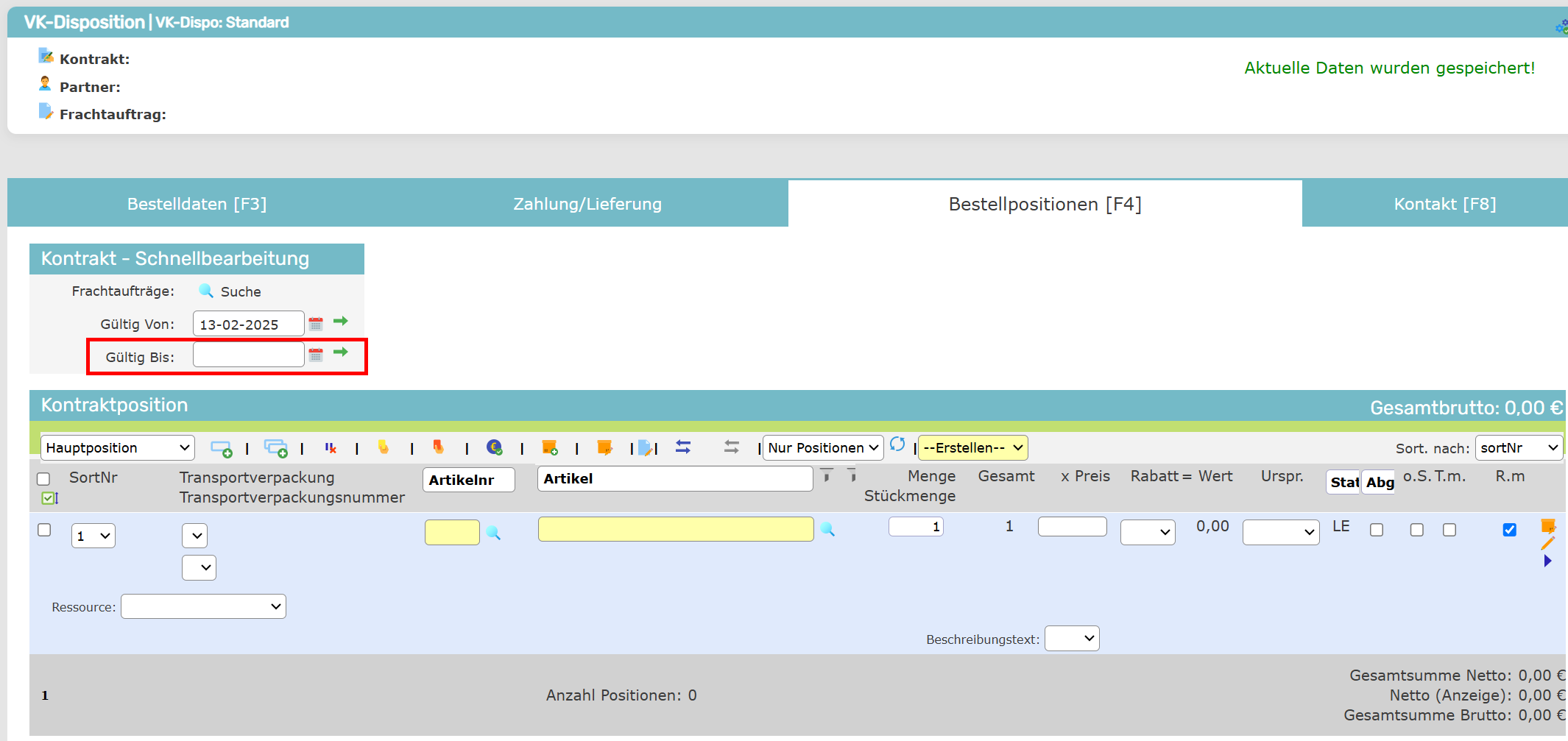
Task: Click the Suche link for Frachtaufträge
Action: pyautogui.click(x=240, y=291)
